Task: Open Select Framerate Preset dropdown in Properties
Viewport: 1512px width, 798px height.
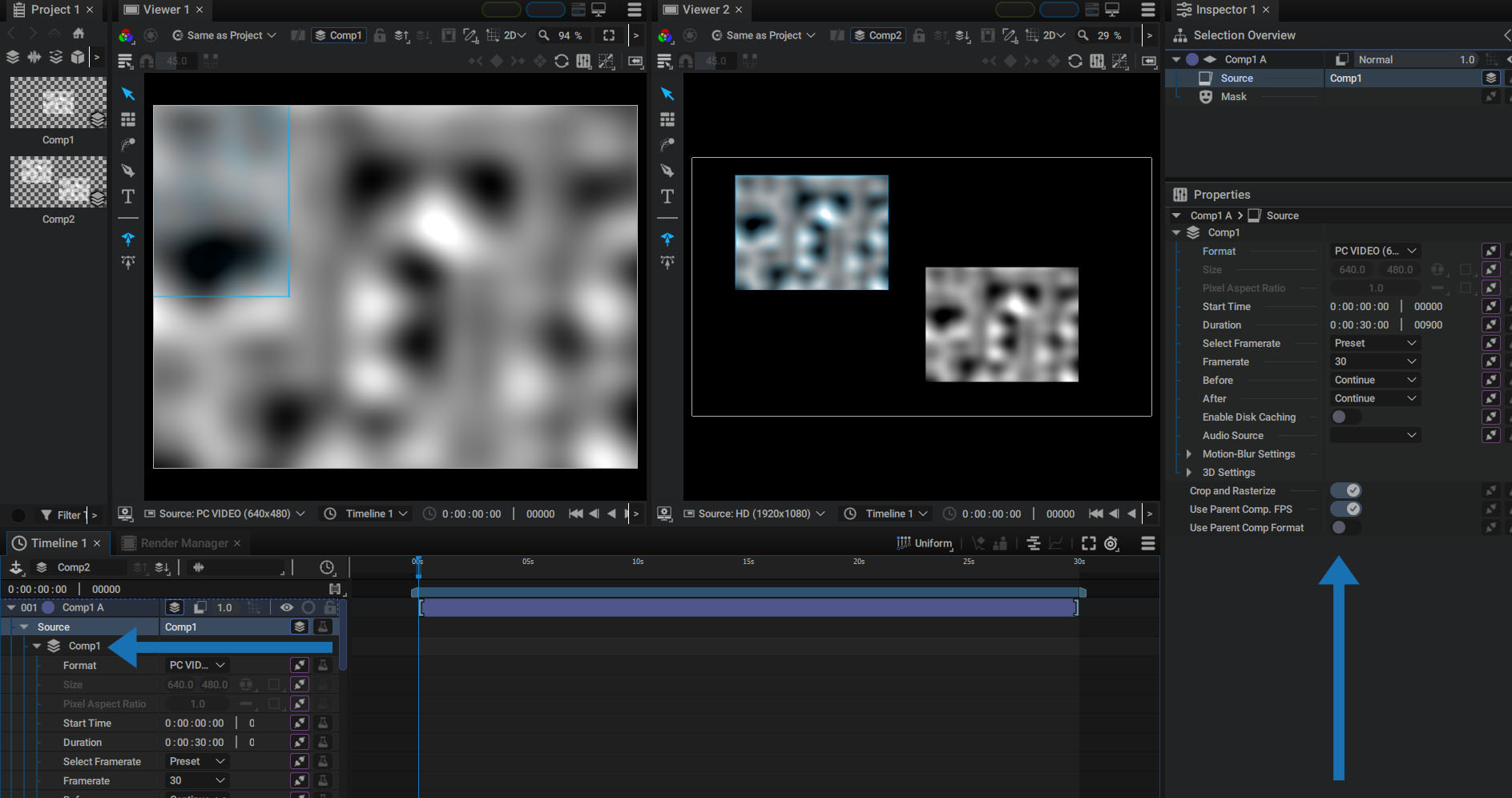Action: (x=1375, y=343)
